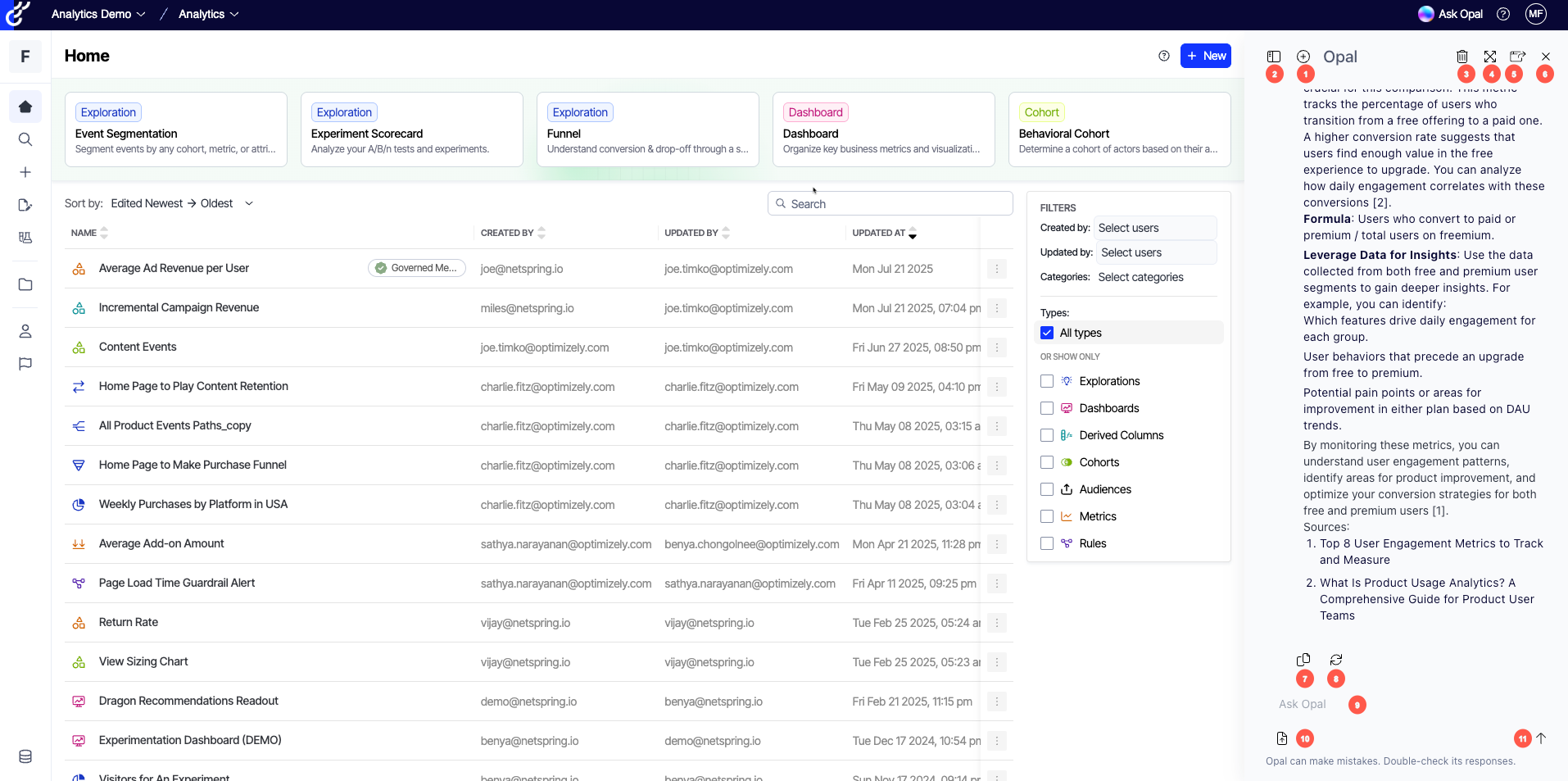Check the Cohorts filter checkbox
This screenshot has width=1568, height=781.
1046,462
